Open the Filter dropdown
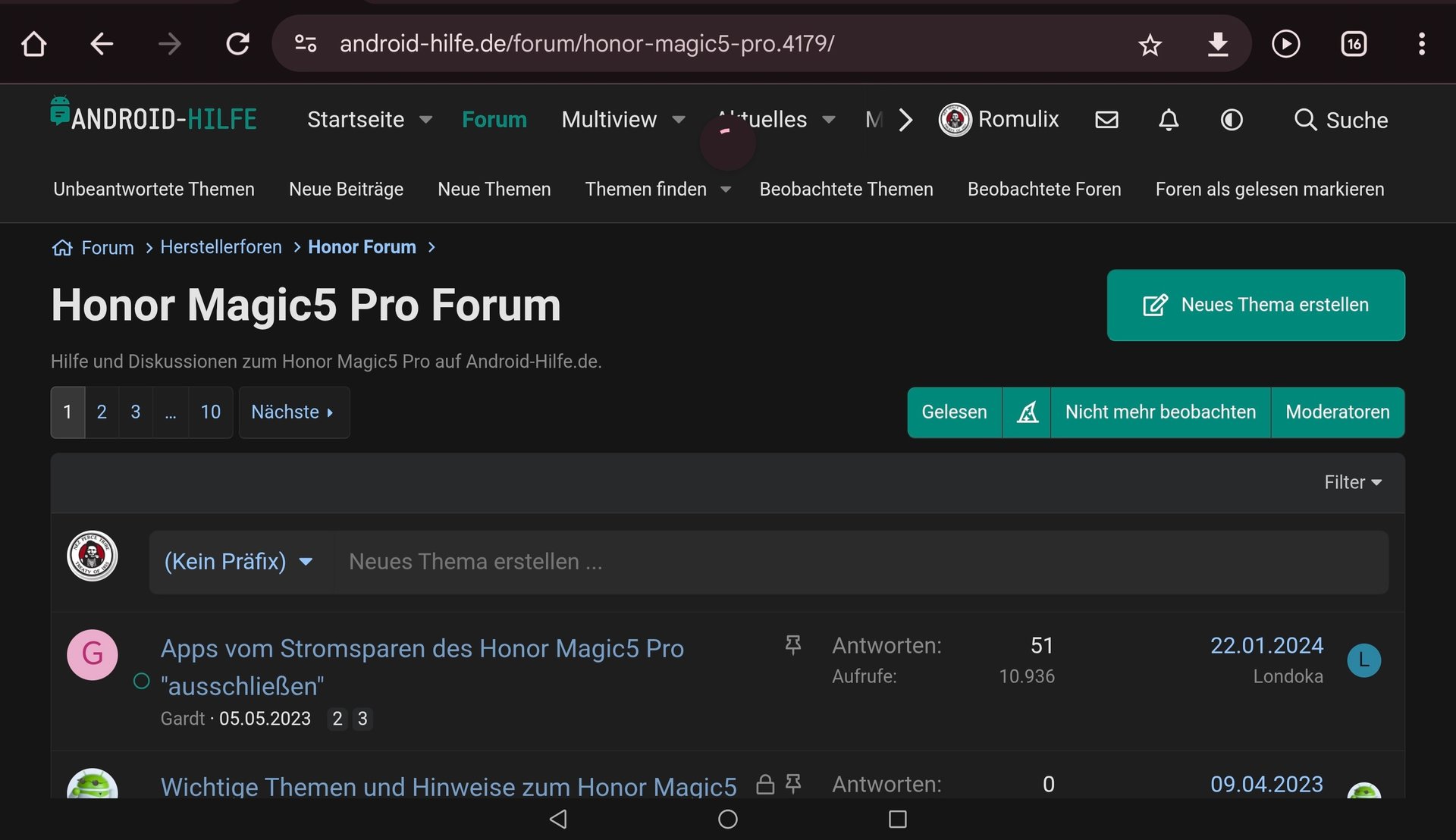1456x840 pixels. [x=1352, y=483]
